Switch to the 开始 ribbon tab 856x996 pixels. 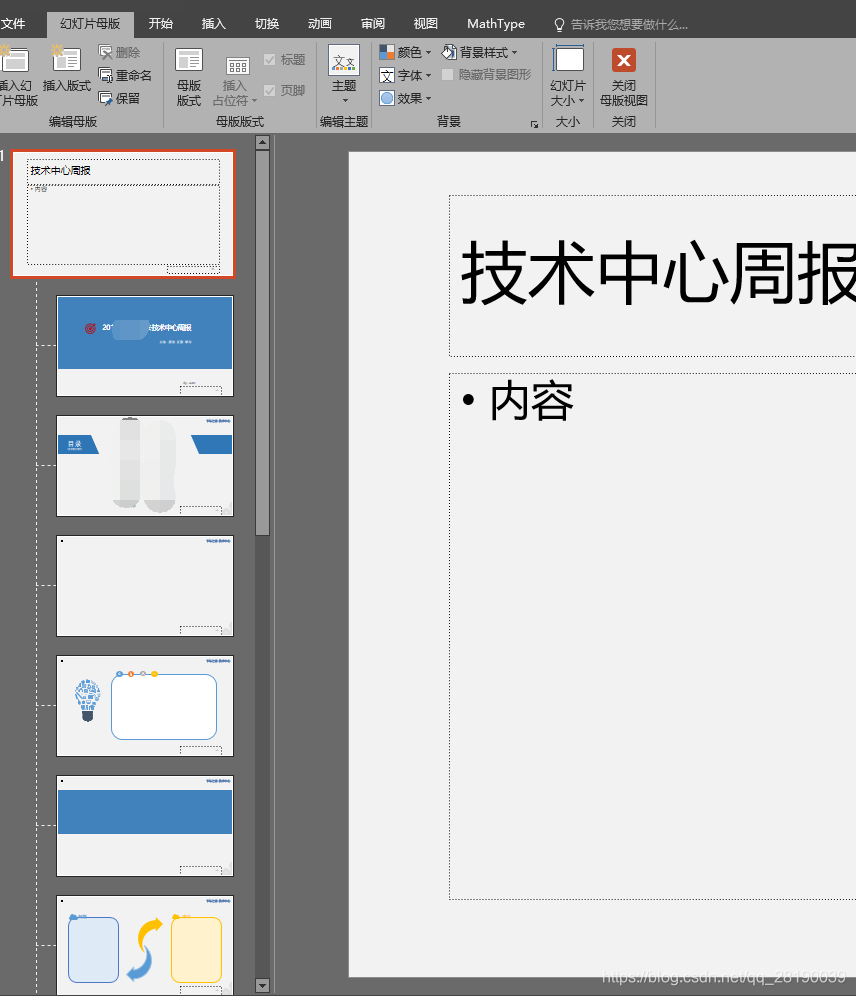160,23
